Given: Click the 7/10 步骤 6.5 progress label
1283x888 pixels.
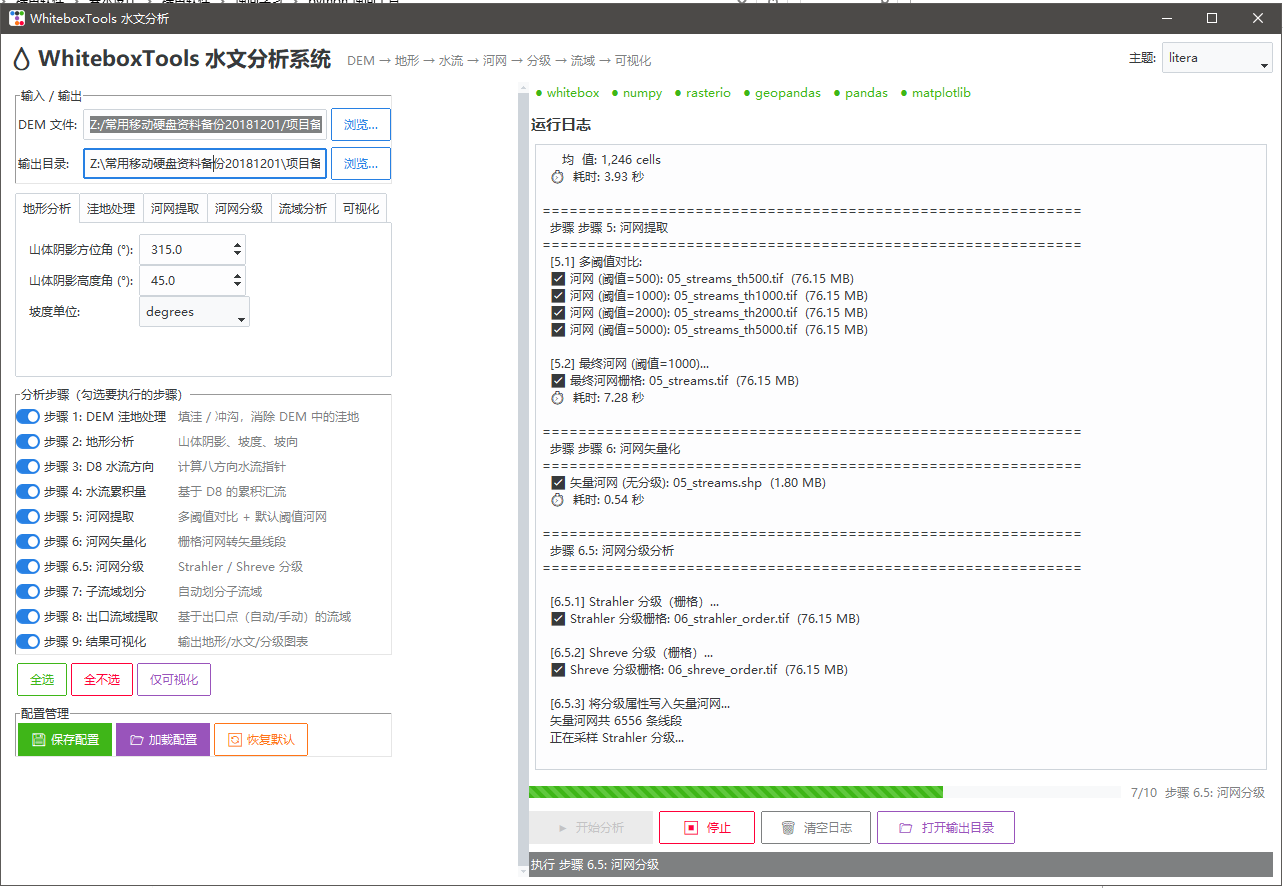Looking at the screenshot, I should [1198, 792].
